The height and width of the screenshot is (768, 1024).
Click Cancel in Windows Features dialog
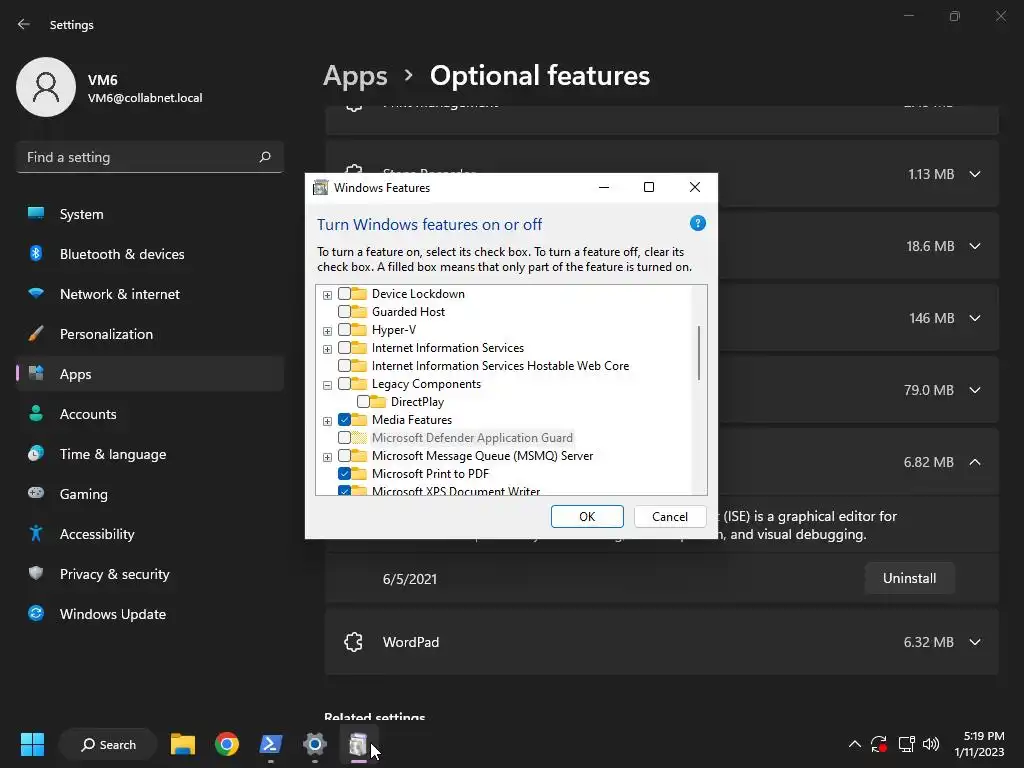pyautogui.click(x=669, y=517)
